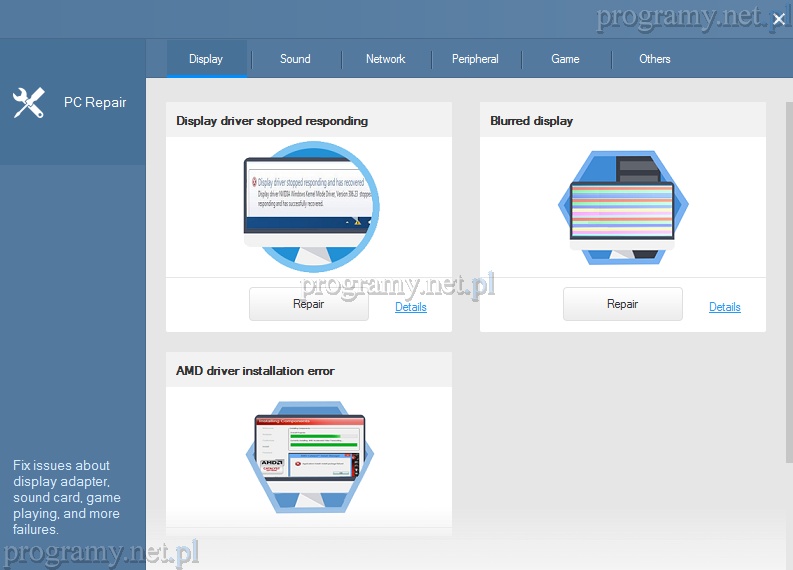Click the AMD driver installation error illustration
Screen dimensions: 793x570
(309, 456)
